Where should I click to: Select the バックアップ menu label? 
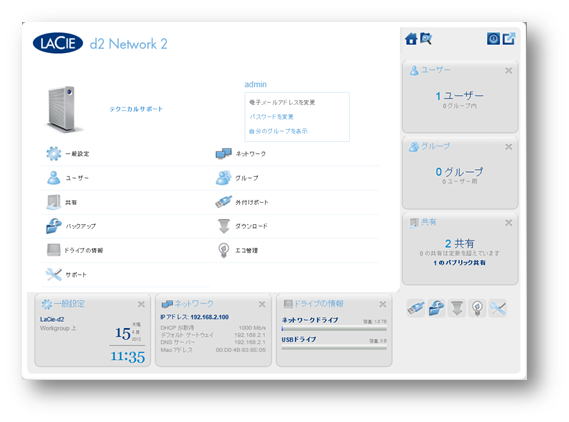click(x=81, y=226)
